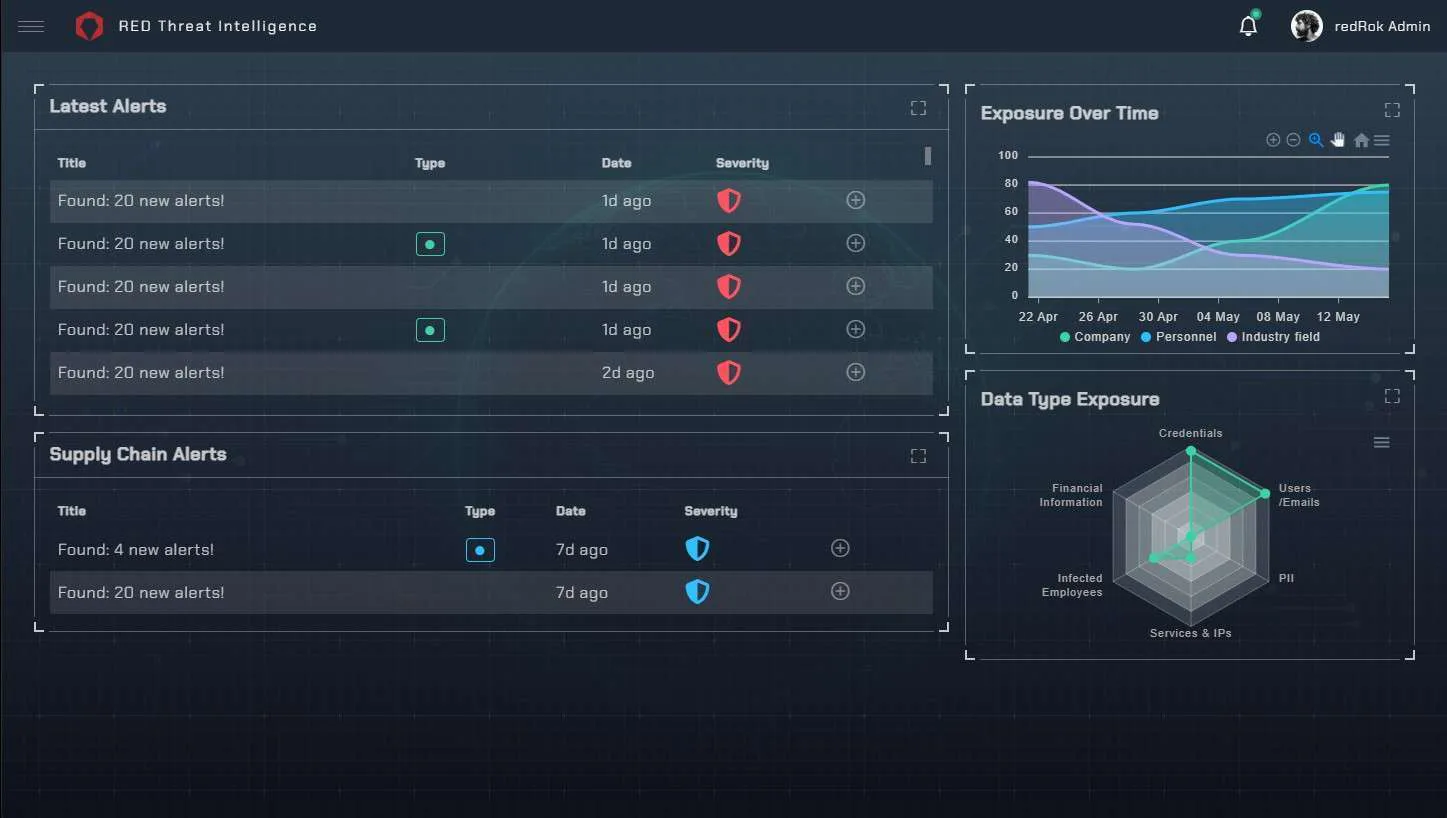Click Severity column header in Latest Alerts
This screenshot has width=1447, height=818.
click(x=742, y=163)
